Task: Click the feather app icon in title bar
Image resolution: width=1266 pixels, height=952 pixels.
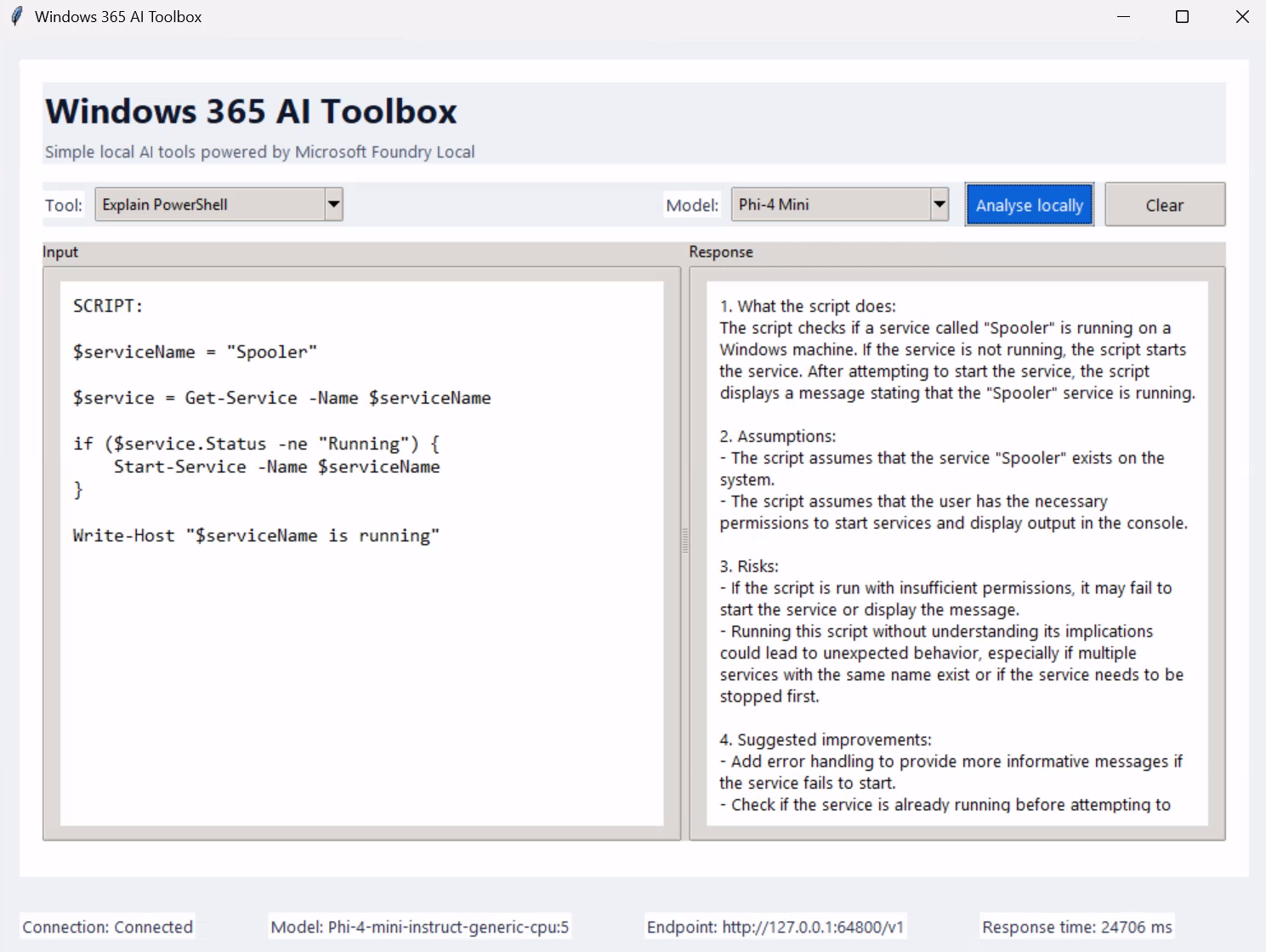Action: [17, 17]
